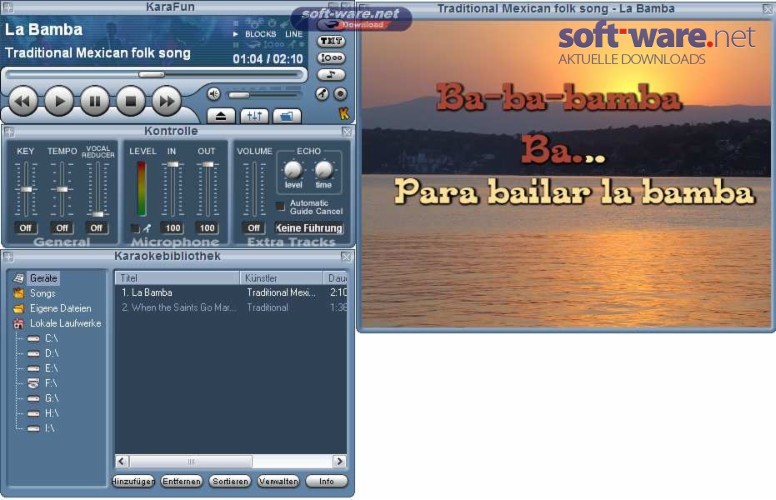Viewport: 776px width, 500px height.
Task: Adjust the player volume slider
Action: pyautogui.click(x=264, y=95)
